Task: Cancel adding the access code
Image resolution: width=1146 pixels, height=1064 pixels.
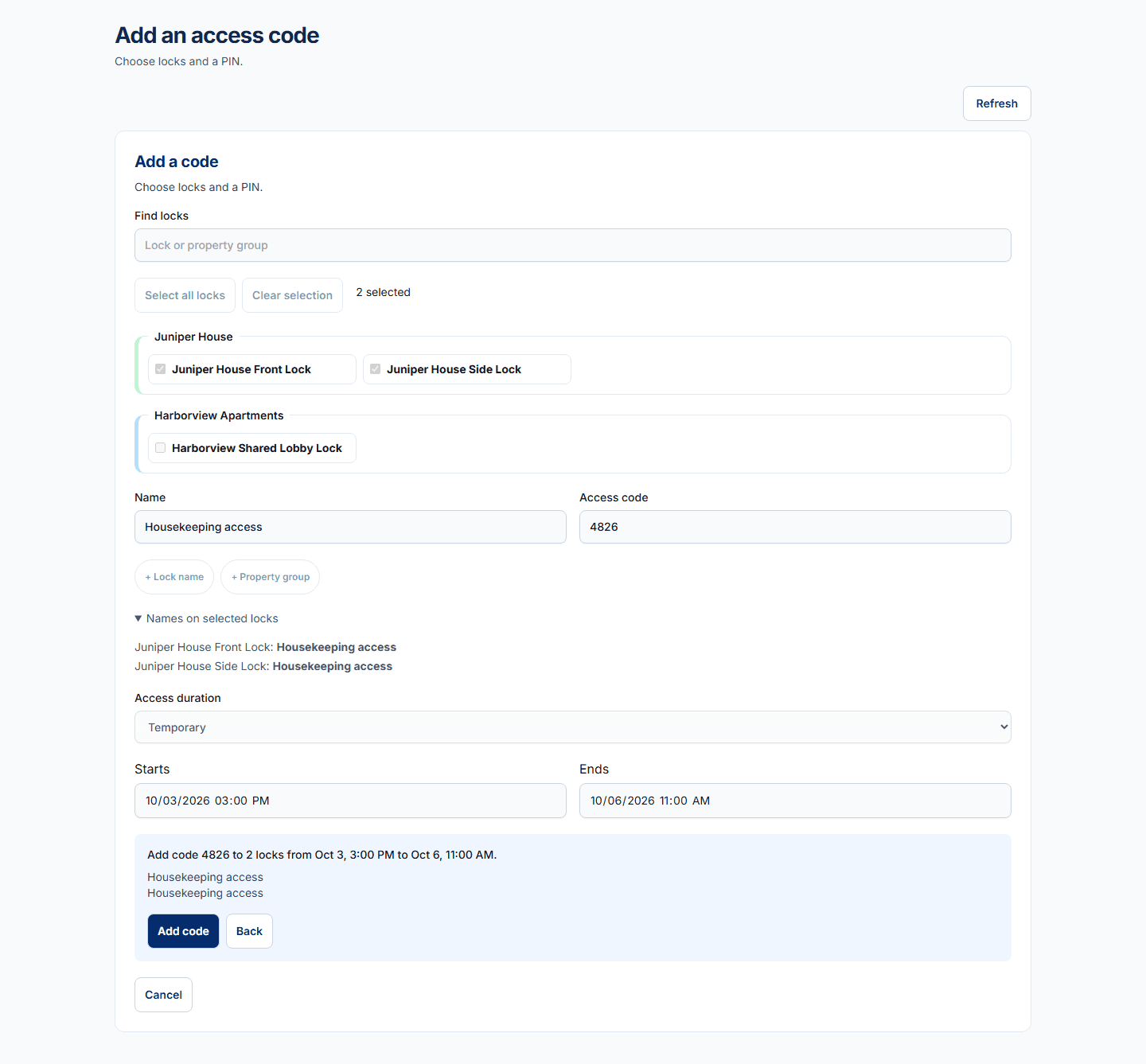Action: point(163,995)
